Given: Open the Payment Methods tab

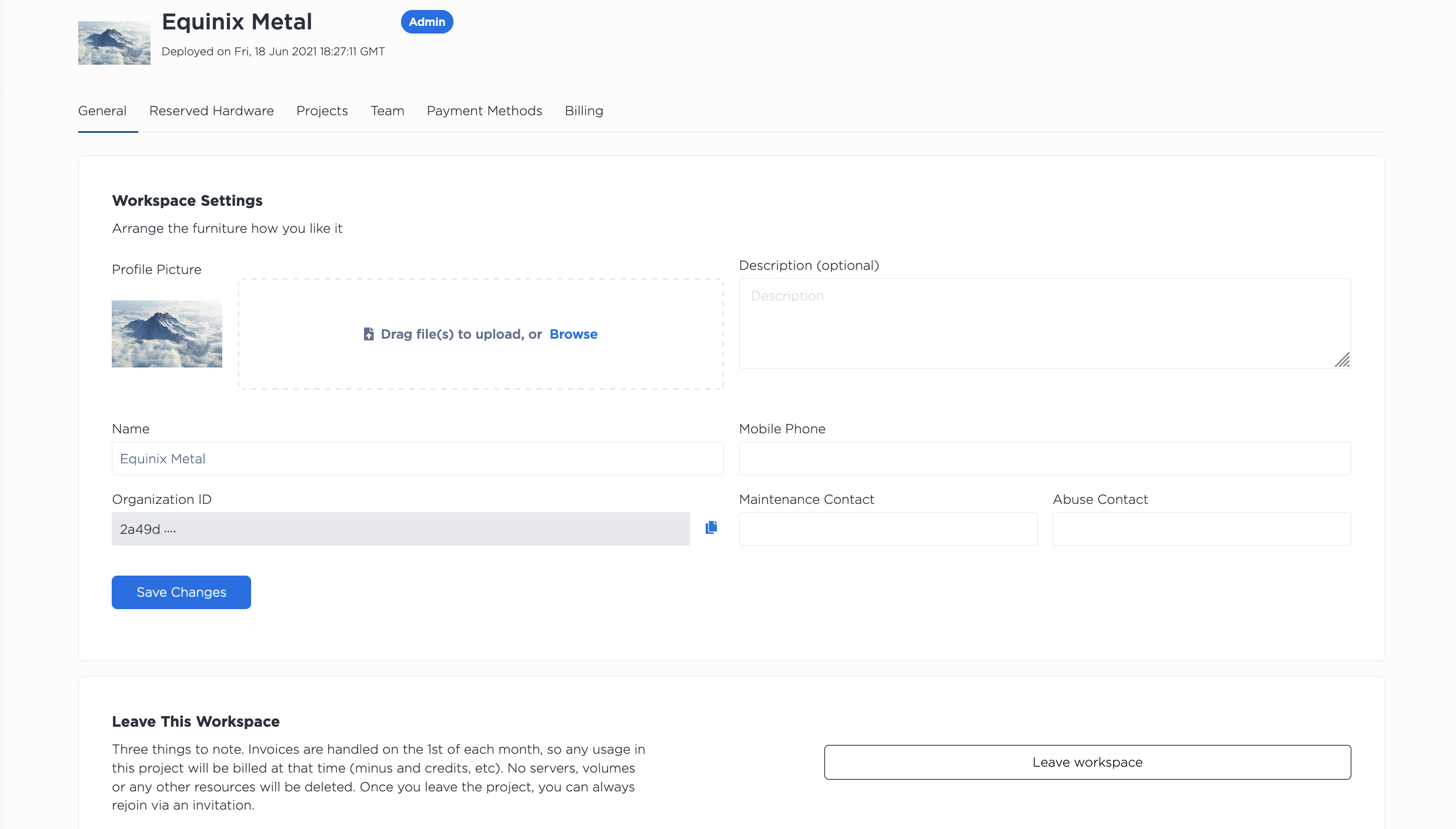Looking at the screenshot, I should click(485, 111).
